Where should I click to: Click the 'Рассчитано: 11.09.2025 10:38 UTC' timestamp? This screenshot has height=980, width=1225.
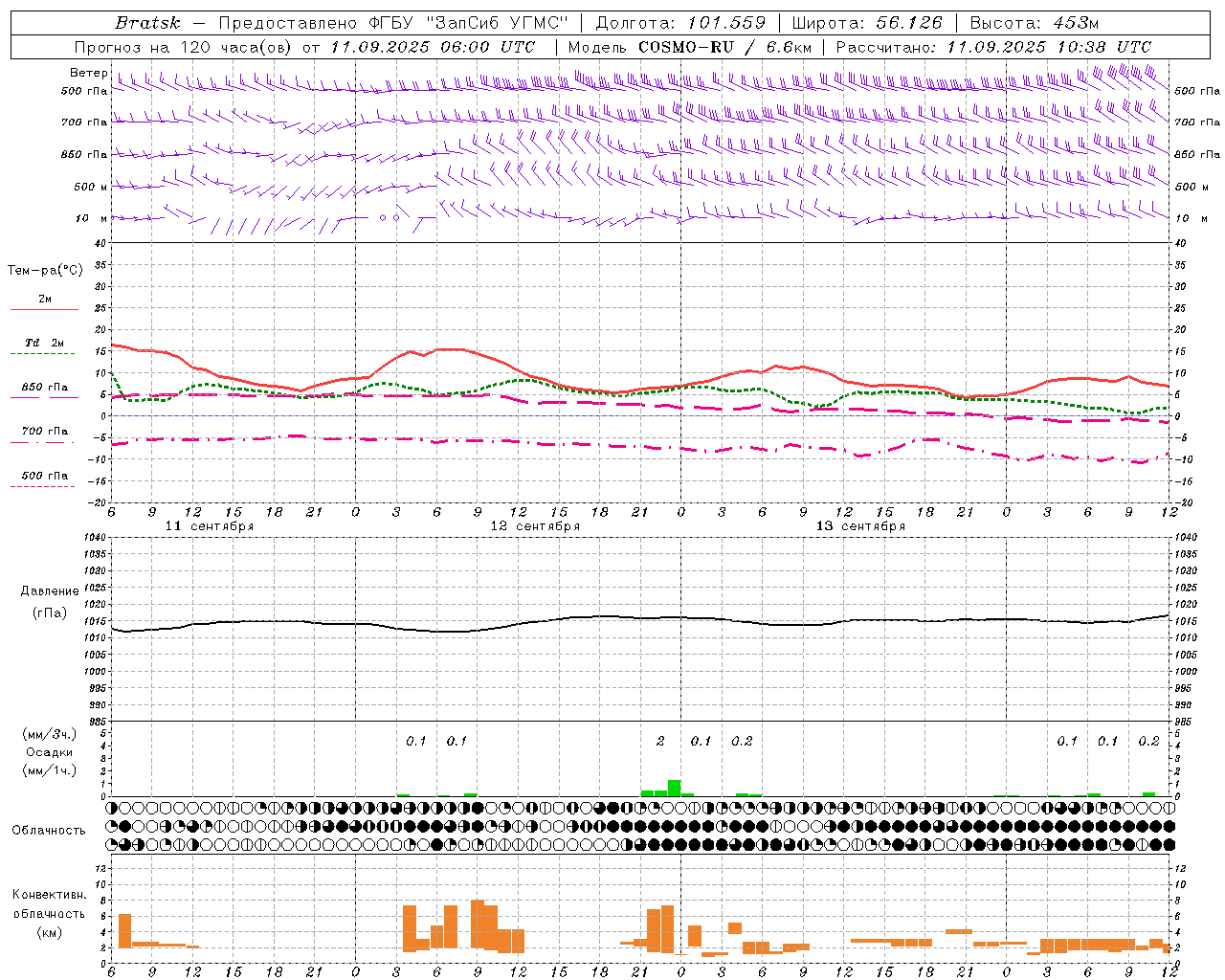coord(994,47)
